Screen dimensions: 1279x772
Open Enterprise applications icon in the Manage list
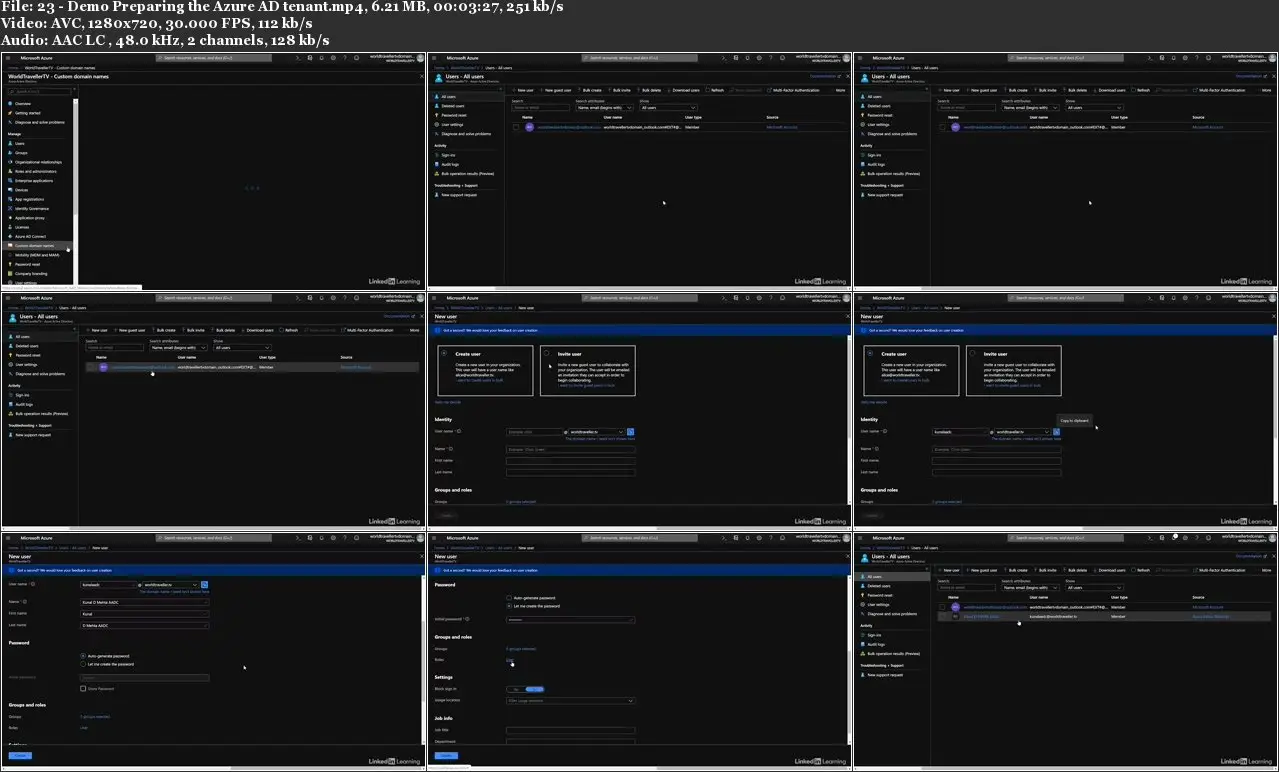click(10, 180)
